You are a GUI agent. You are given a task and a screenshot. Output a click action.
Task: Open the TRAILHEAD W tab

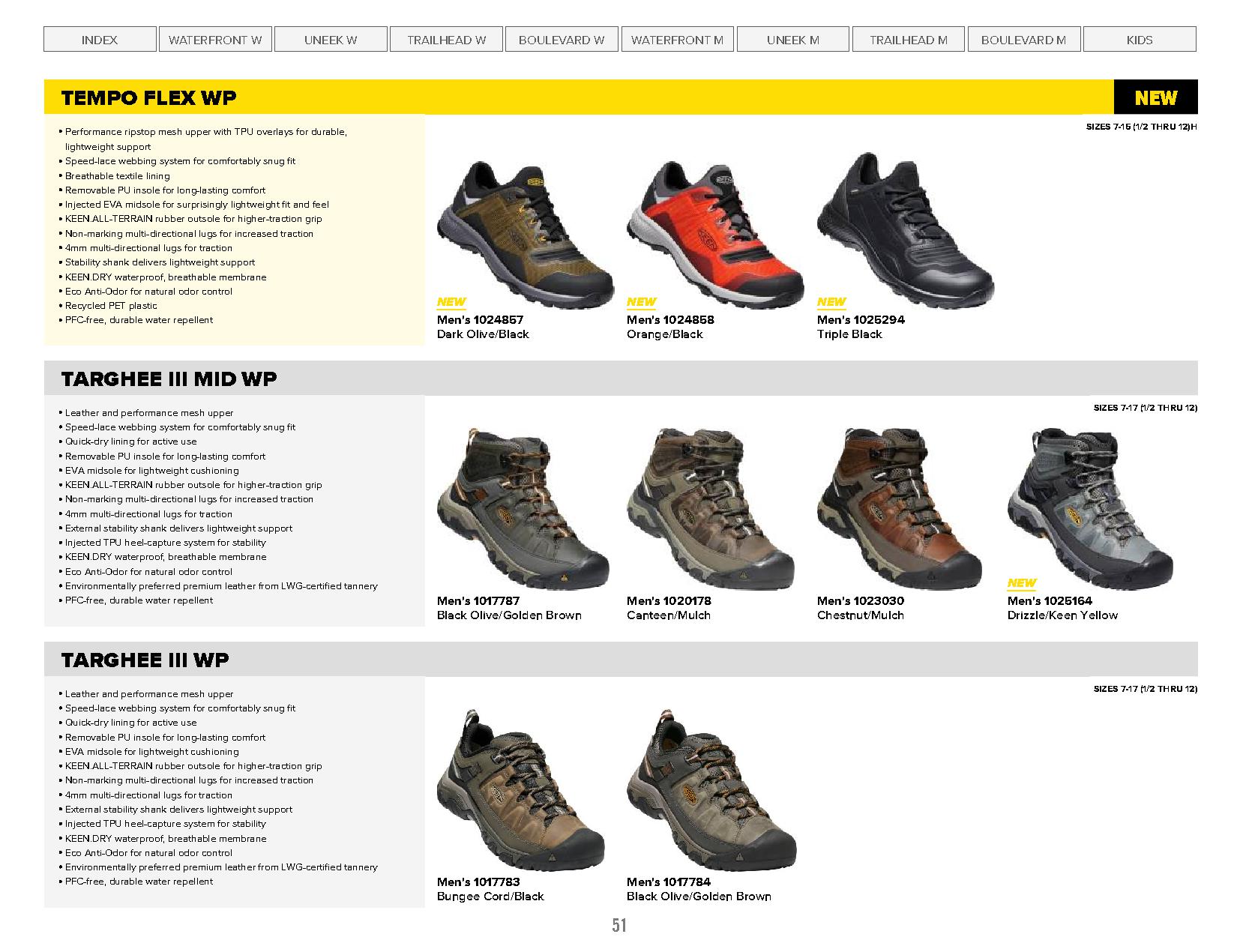(x=446, y=40)
